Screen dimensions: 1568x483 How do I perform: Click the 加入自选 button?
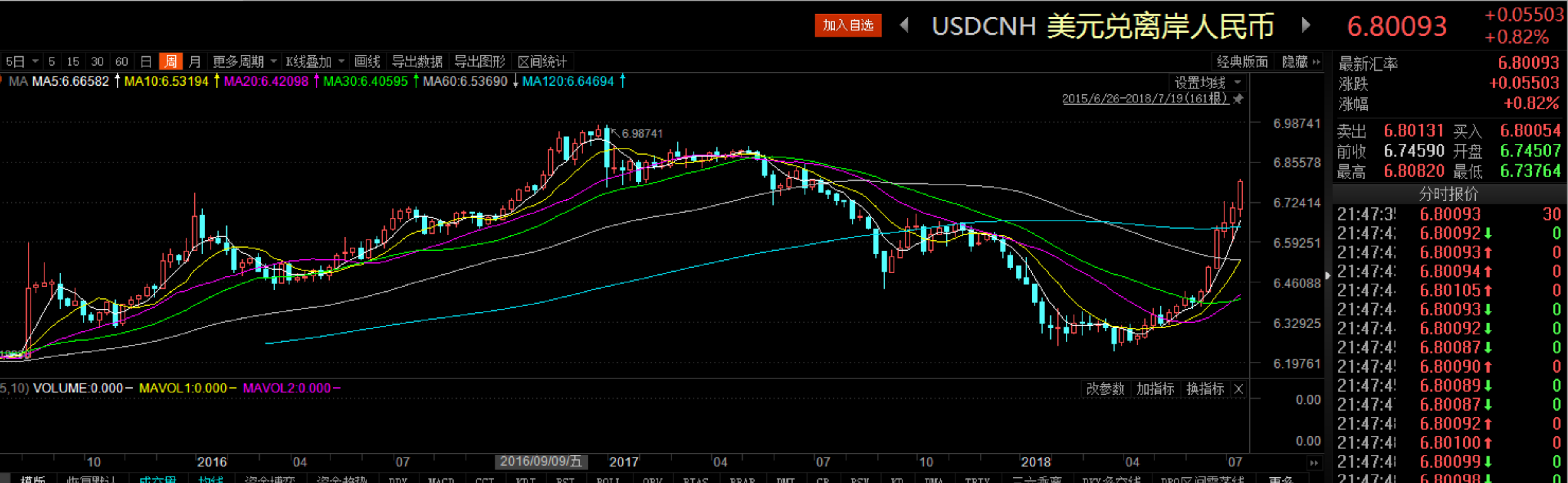(848, 25)
